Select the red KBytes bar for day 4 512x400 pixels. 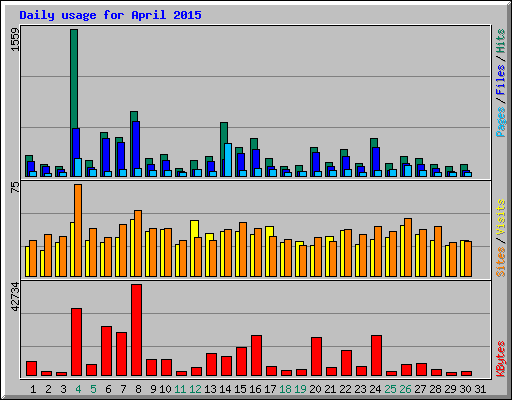coord(76,342)
